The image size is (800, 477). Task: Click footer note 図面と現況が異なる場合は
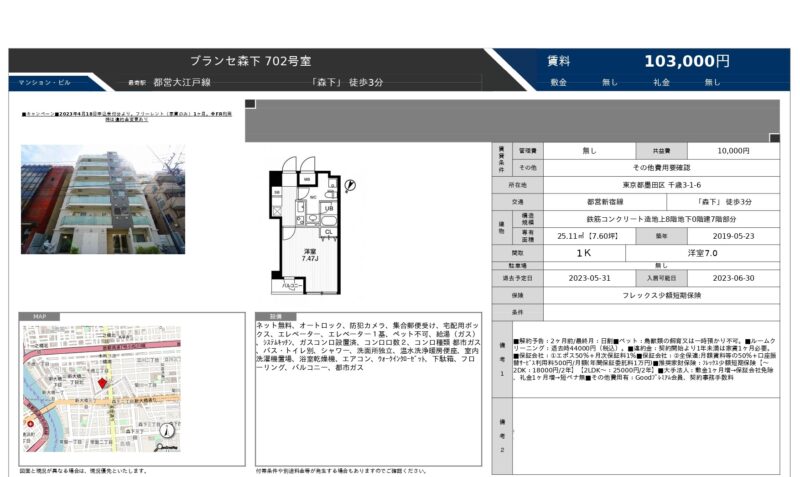(83, 471)
